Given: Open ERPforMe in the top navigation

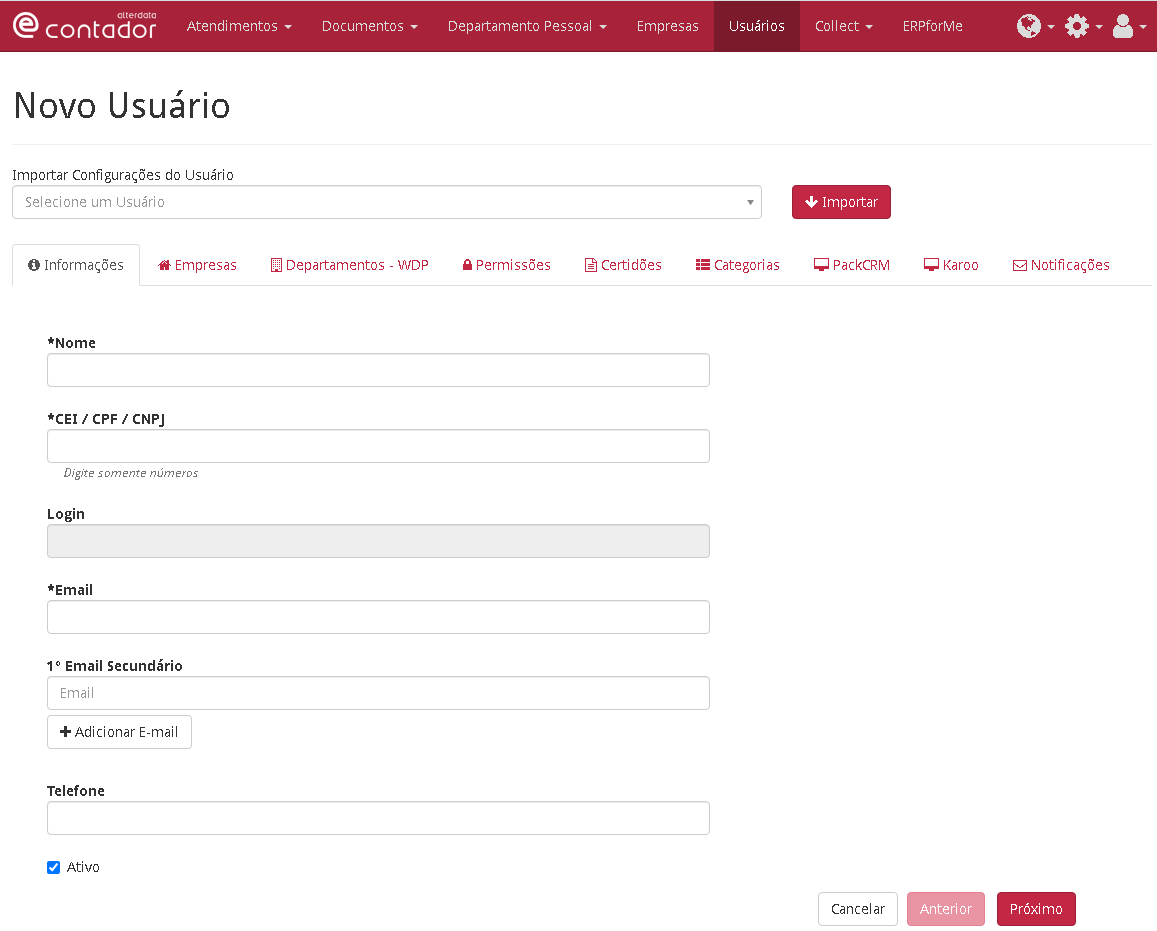Looking at the screenshot, I should (x=933, y=26).
